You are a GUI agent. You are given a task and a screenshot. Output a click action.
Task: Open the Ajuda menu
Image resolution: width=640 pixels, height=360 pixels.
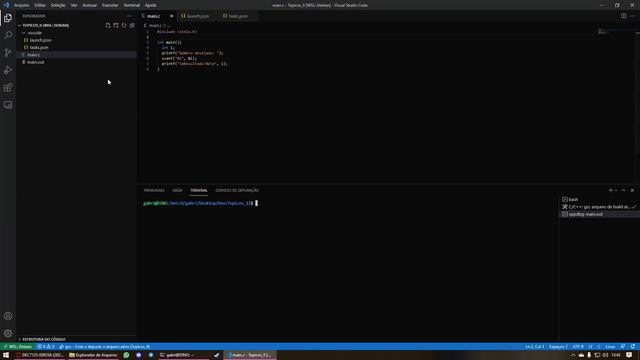coord(151,5)
